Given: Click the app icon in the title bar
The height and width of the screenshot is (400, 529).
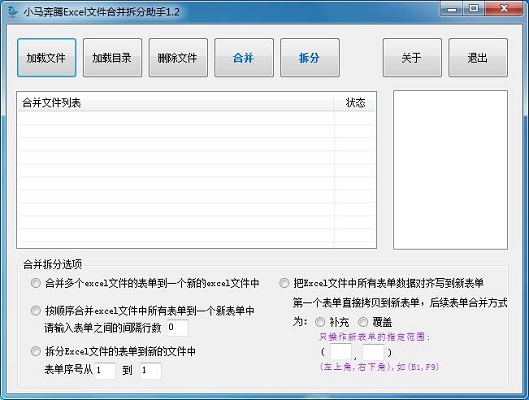Looking at the screenshot, I should pos(12,12).
